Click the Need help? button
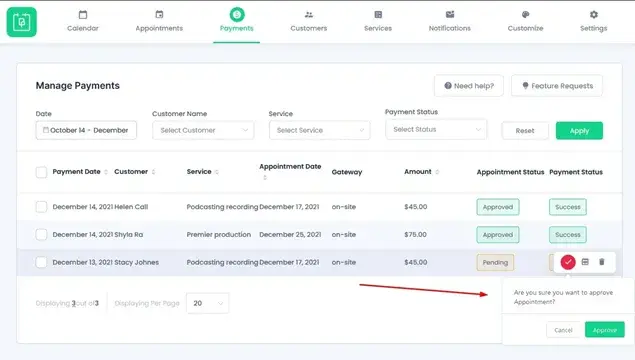This screenshot has width=635, height=360. click(x=469, y=86)
